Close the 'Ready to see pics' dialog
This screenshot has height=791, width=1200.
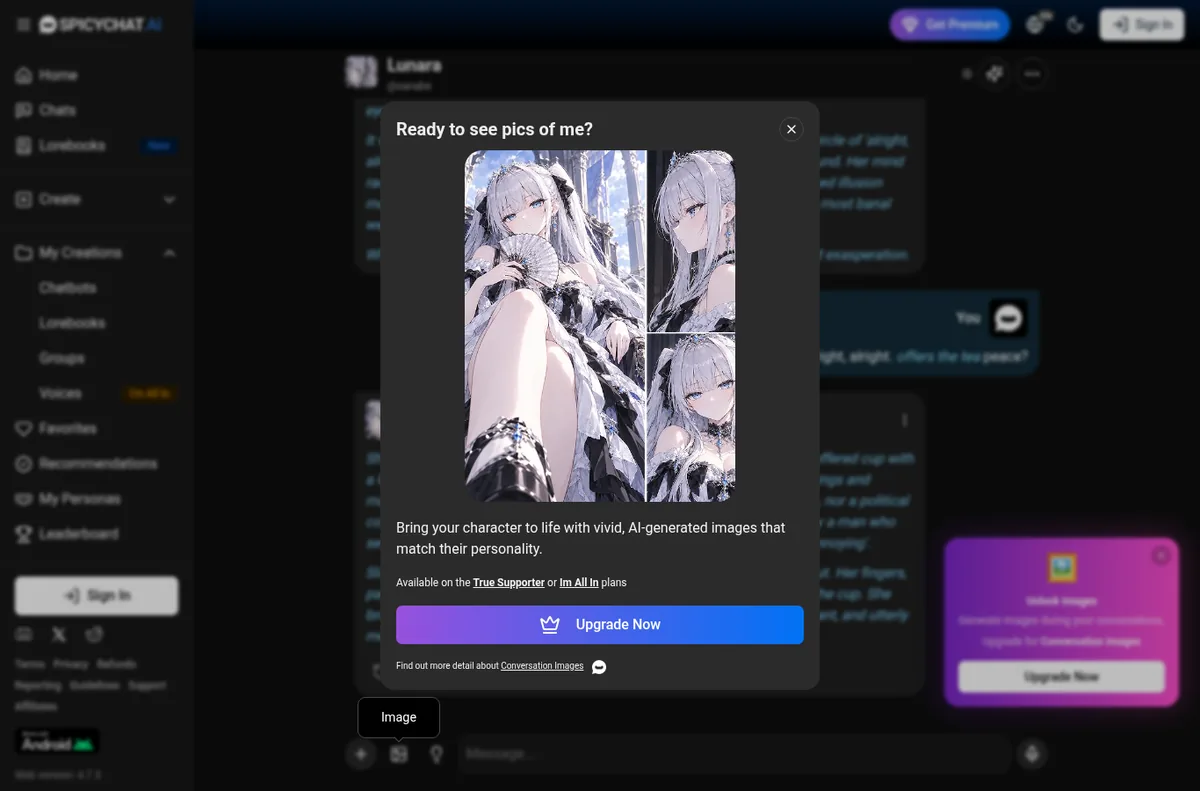pos(791,129)
